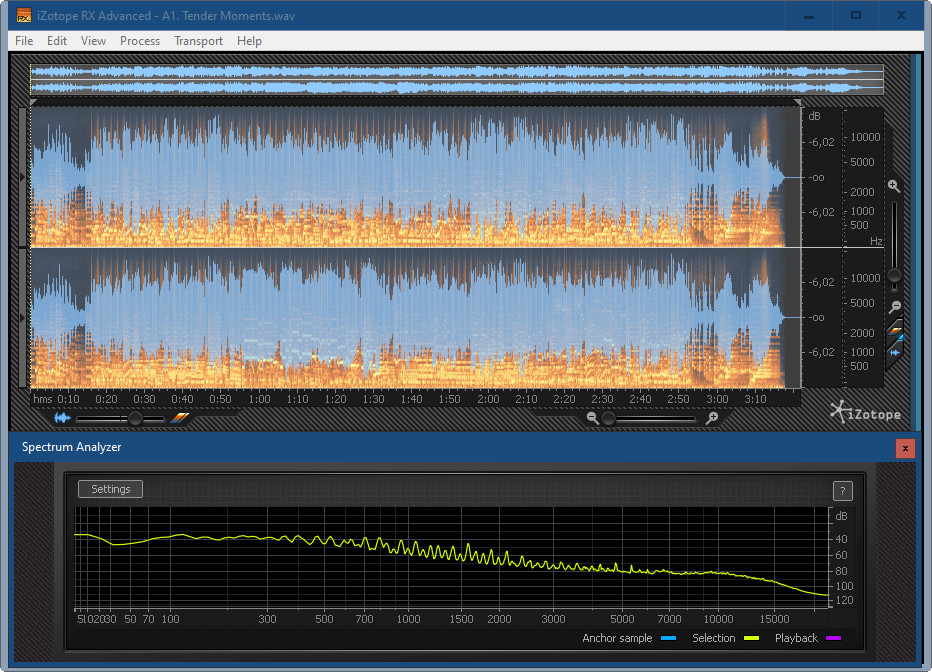932x672 pixels.
Task: Click the top channel arrow on left edge
Action: coord(23,177)
